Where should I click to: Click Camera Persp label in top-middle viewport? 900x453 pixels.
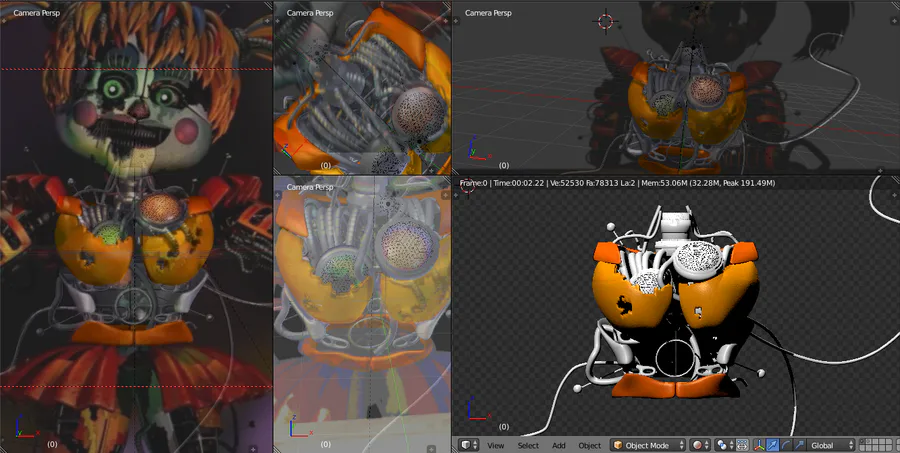[310, 13]
